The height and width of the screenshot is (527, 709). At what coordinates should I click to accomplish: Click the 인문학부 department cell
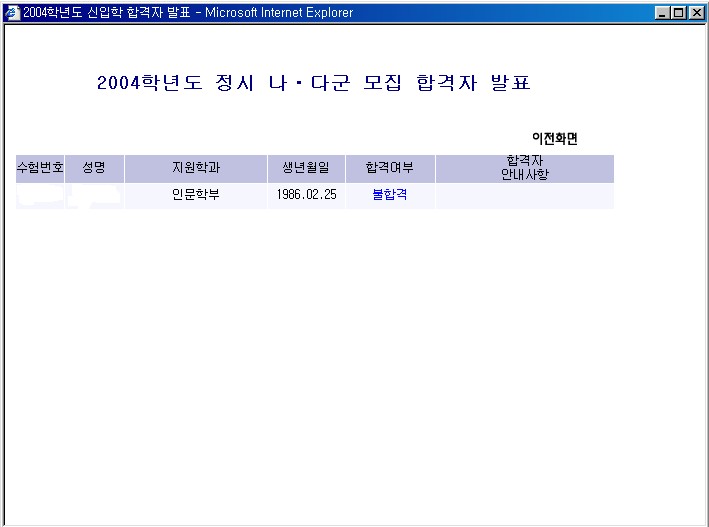click(196, 196)
